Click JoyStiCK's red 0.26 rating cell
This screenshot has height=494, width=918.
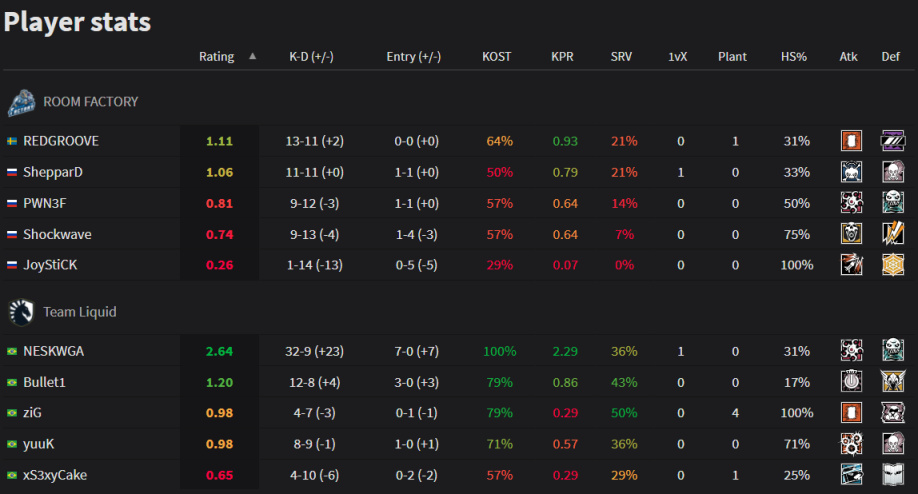click(x=219, y=266)
